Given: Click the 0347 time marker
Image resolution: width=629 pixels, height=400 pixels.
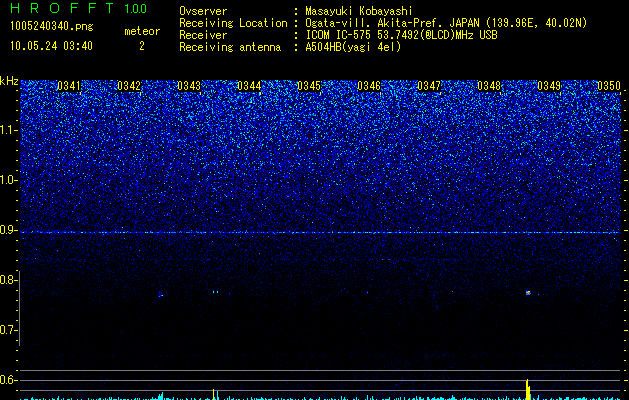Looking at the screenshot, I should 429,86.
